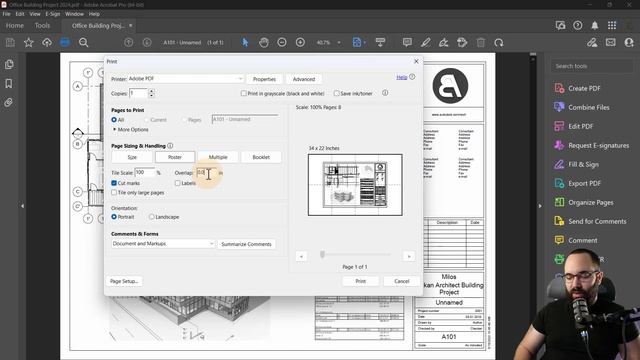Enable the Labels checkbox
The image size is (640, 360).
coord(178,183)
